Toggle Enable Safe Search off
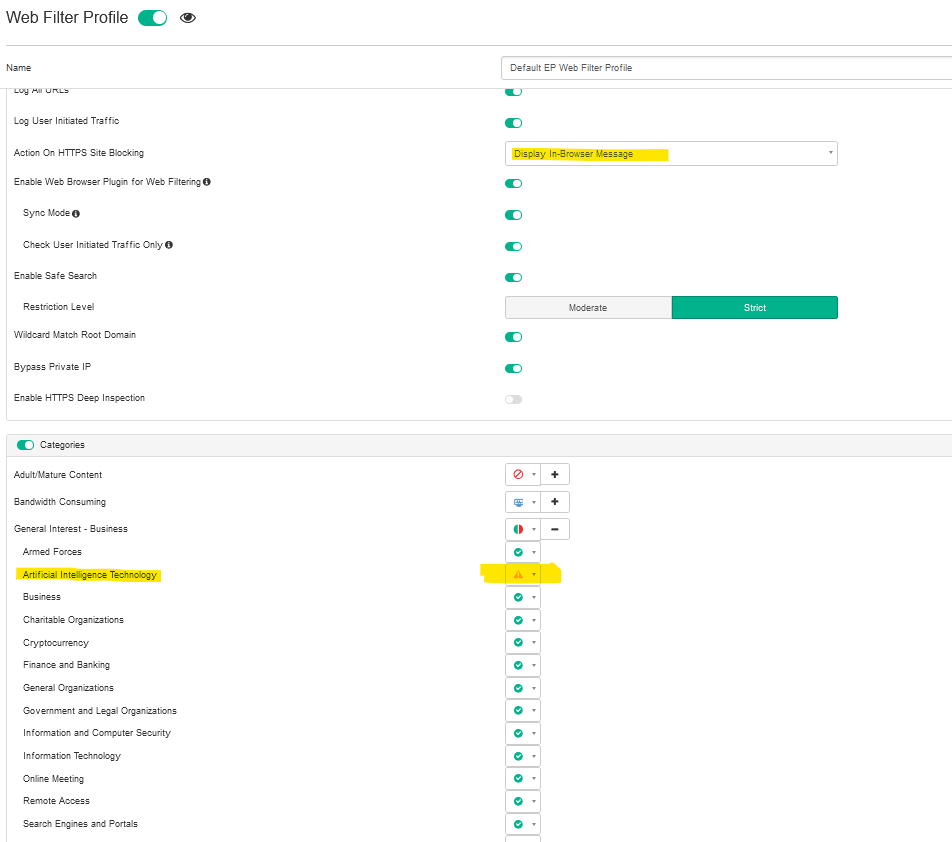Viewport: 952px width, 842px height. click(x=513, y=277)
